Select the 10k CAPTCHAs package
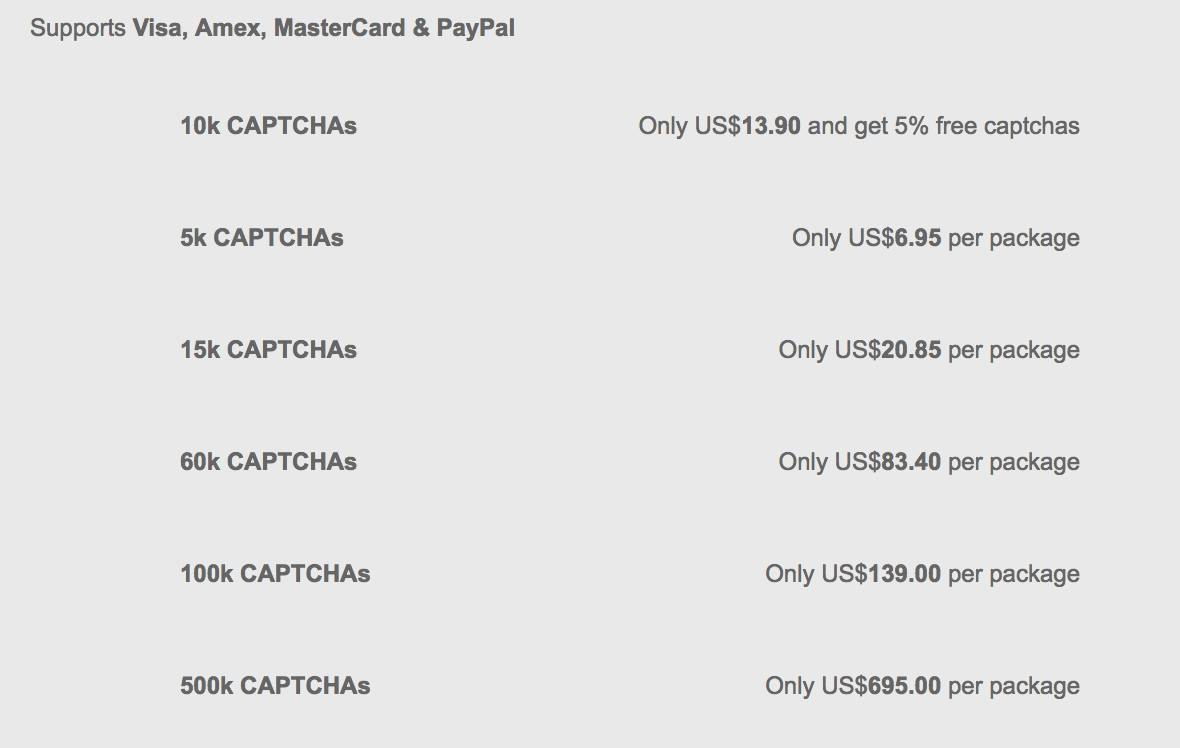 [268, 126]
